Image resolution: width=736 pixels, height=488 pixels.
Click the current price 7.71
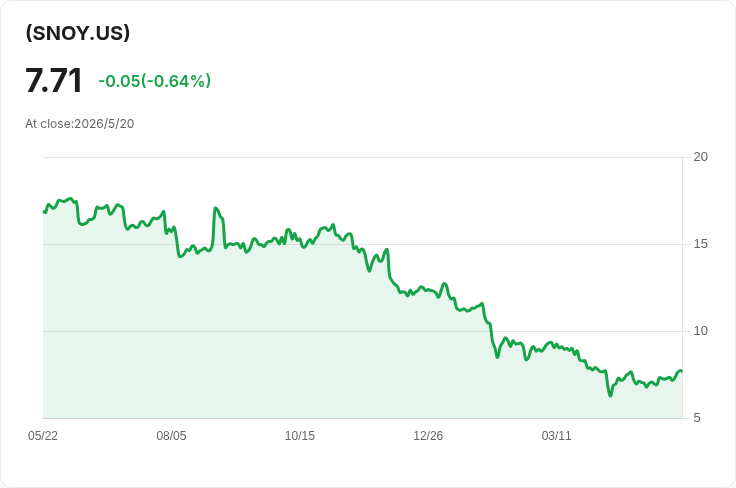(54, 81)
